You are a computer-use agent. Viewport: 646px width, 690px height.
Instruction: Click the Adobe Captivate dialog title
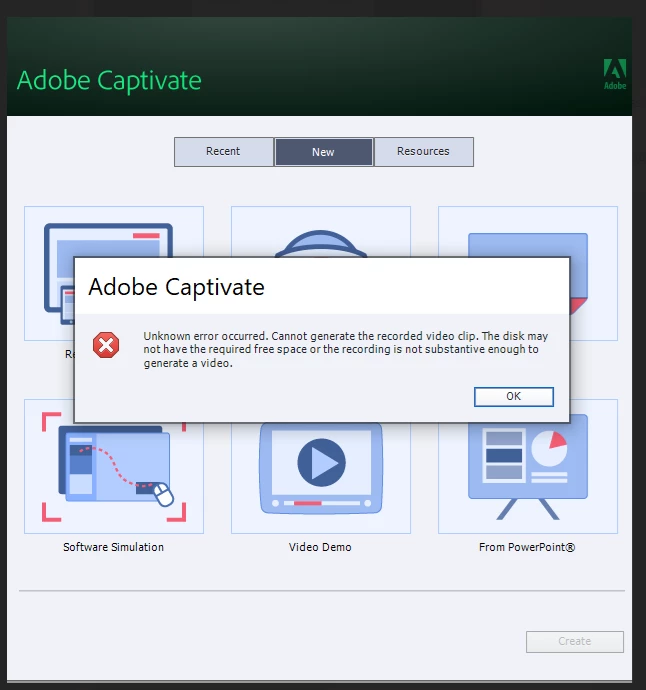(176, 288)
